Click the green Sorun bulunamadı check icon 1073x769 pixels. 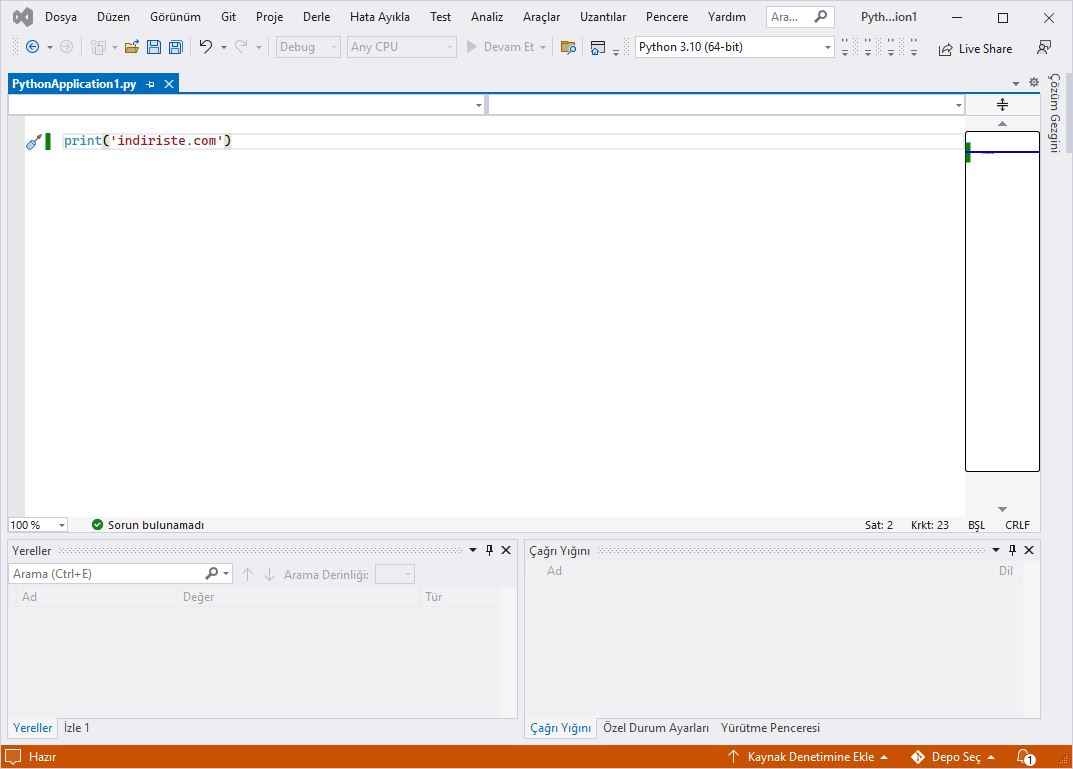[x=97, y=525]
